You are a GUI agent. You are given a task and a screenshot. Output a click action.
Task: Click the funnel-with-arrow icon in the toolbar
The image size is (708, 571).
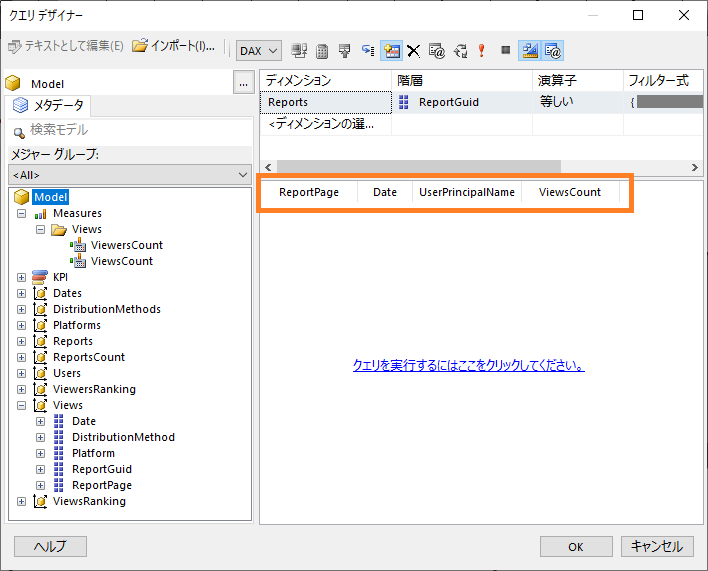coord(345,51)
